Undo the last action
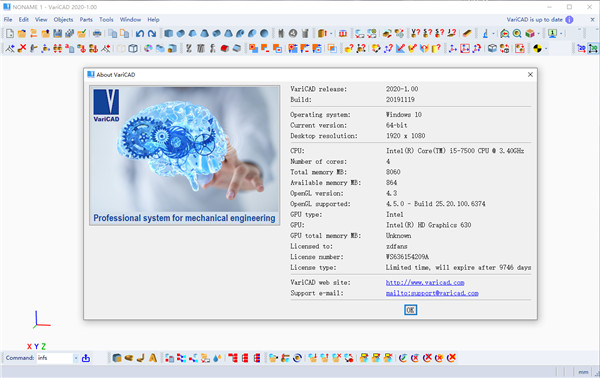This screenshot has width=600, height=378. click(140, 34)
